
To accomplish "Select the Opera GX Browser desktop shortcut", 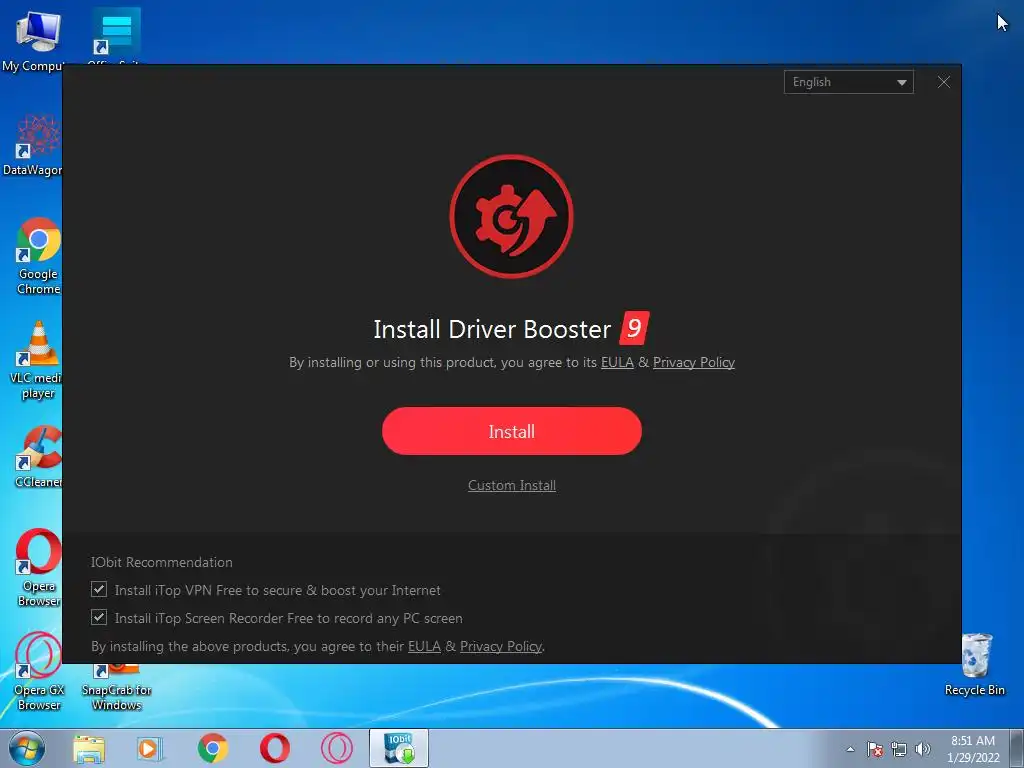I will point(39,671).
